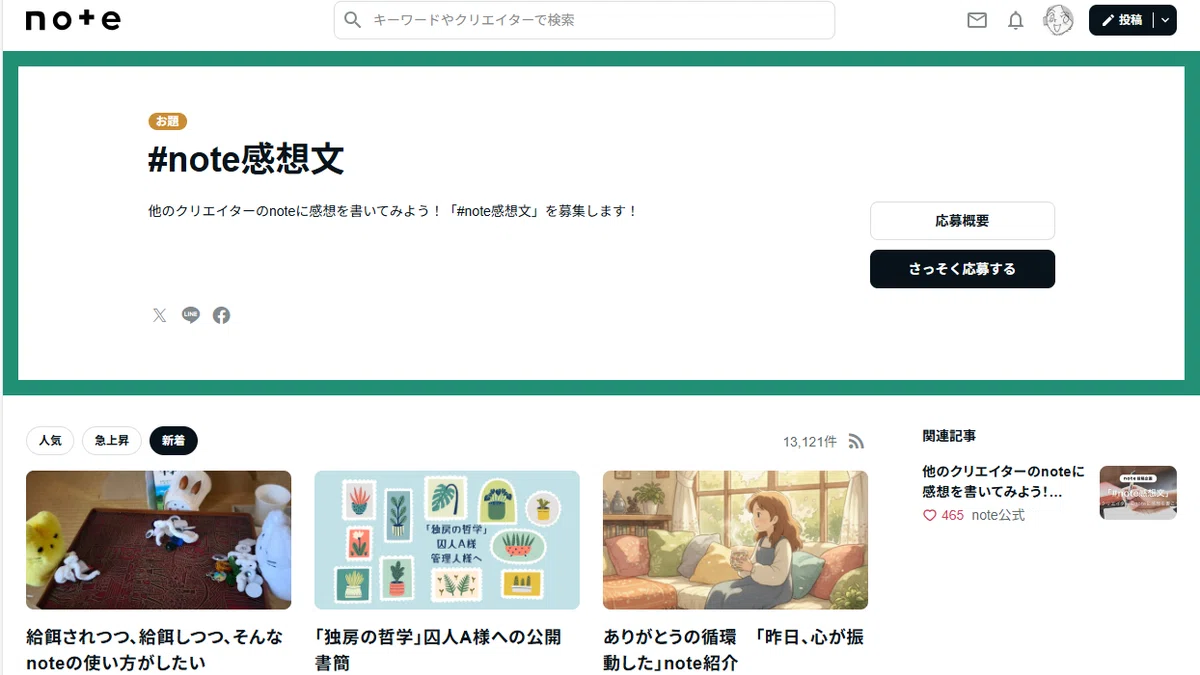Like the related article heart icon
1200x675 pixels.
point(929,515)
